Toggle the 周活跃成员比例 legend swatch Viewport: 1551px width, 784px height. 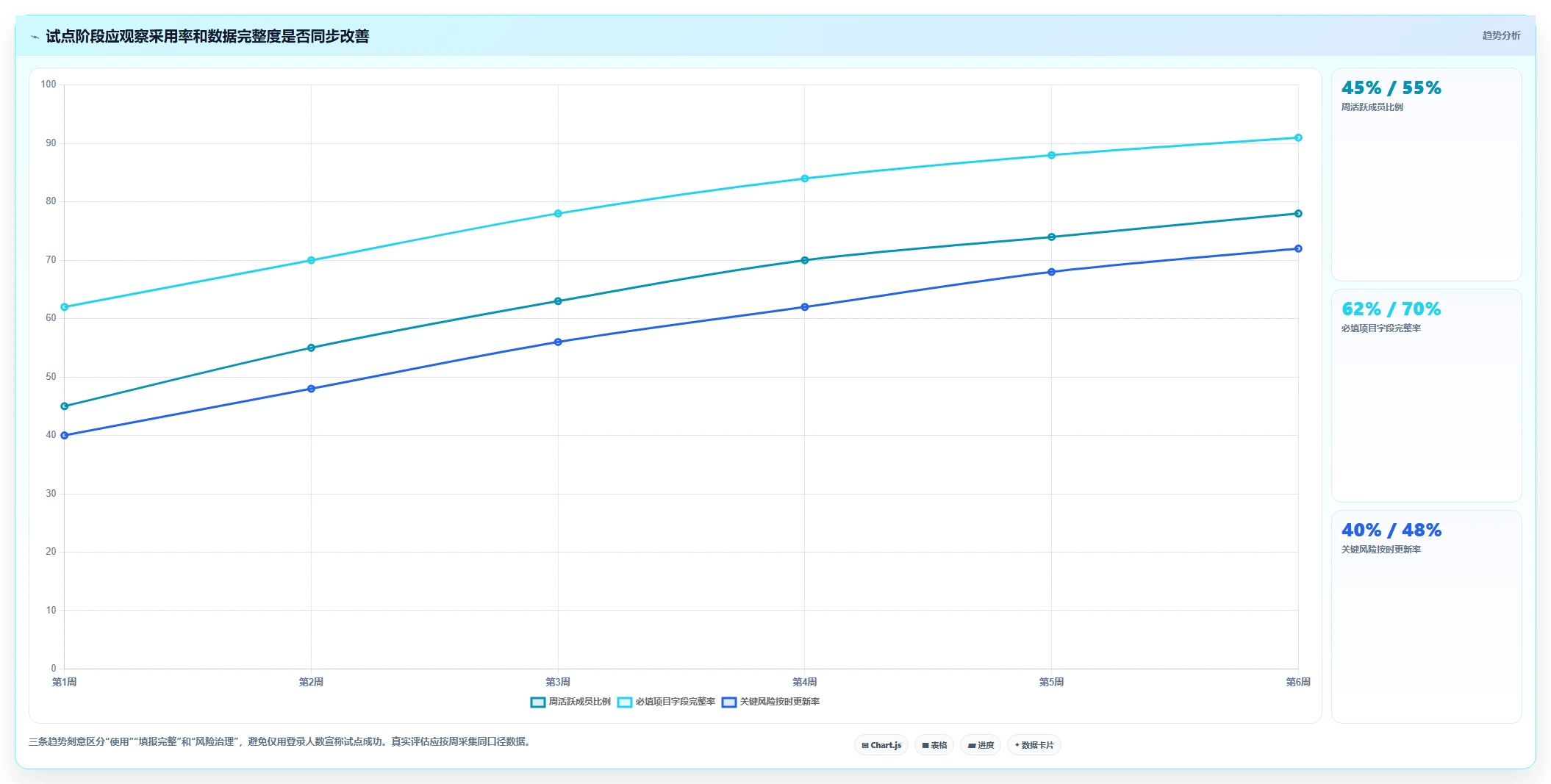pyautogui.click(x=537, y=702)
